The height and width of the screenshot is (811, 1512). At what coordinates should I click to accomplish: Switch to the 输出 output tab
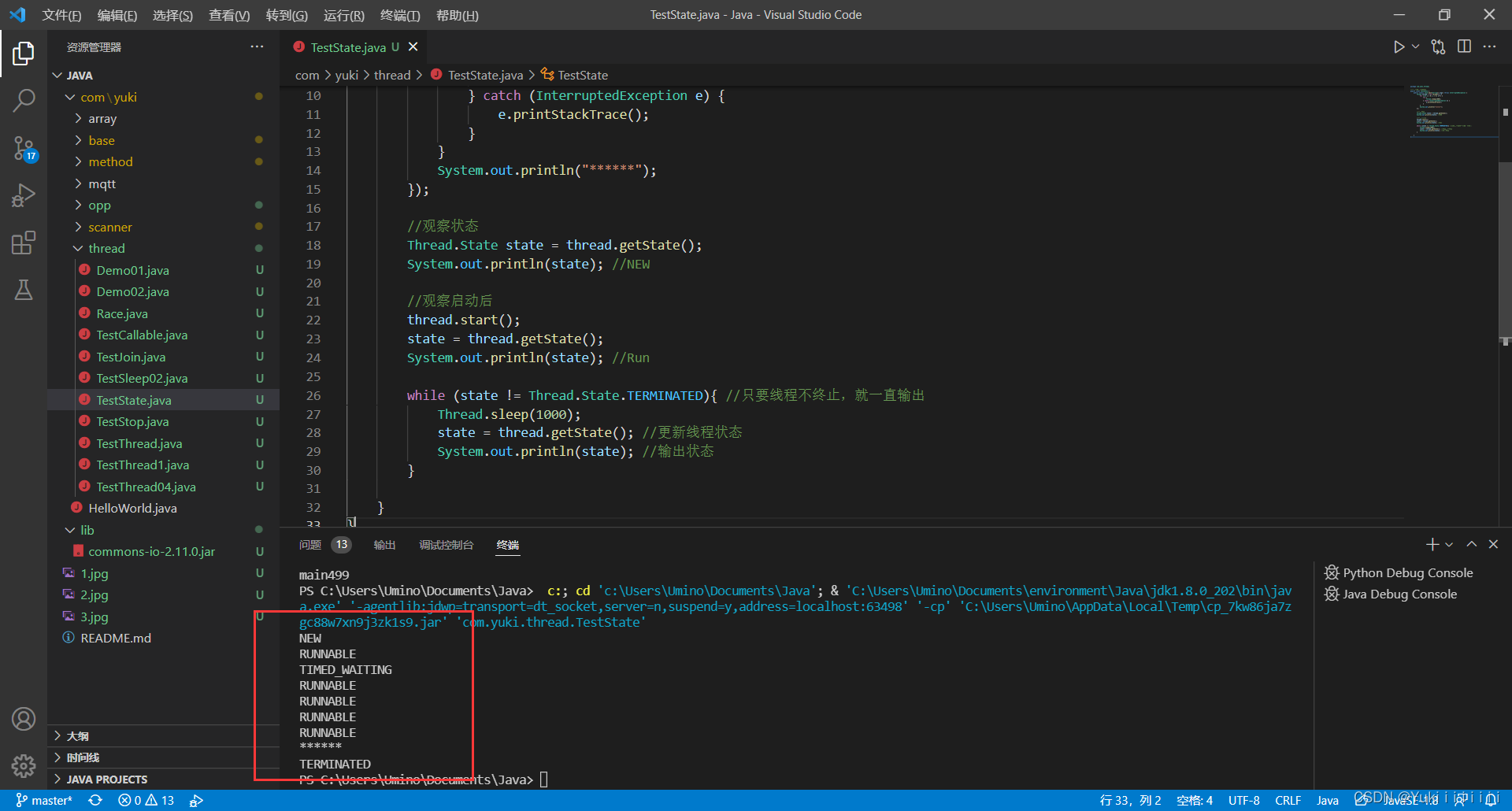[384, 545]
